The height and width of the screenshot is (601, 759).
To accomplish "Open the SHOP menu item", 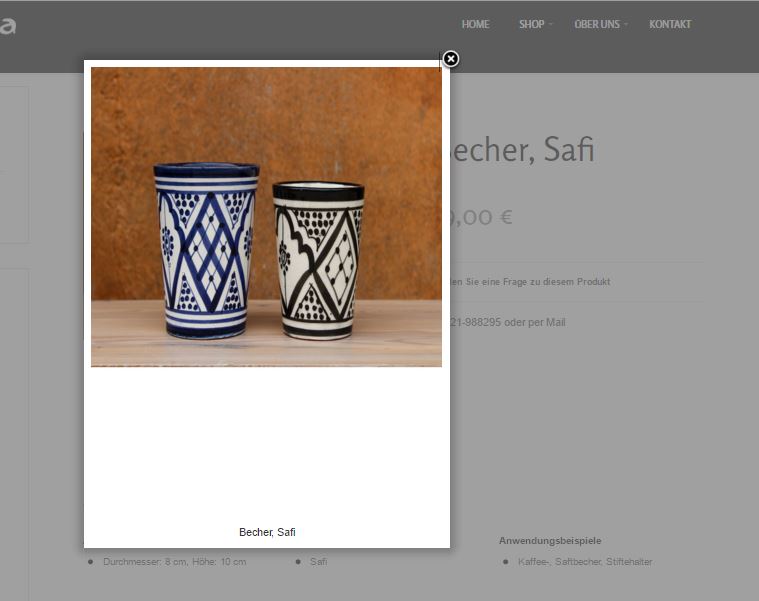I will [x=531, y=24].
